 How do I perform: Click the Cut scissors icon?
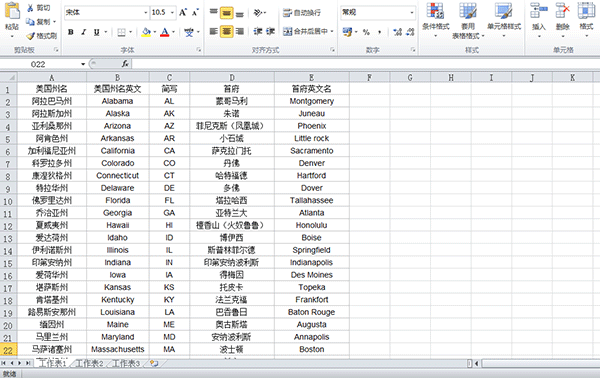30,8
